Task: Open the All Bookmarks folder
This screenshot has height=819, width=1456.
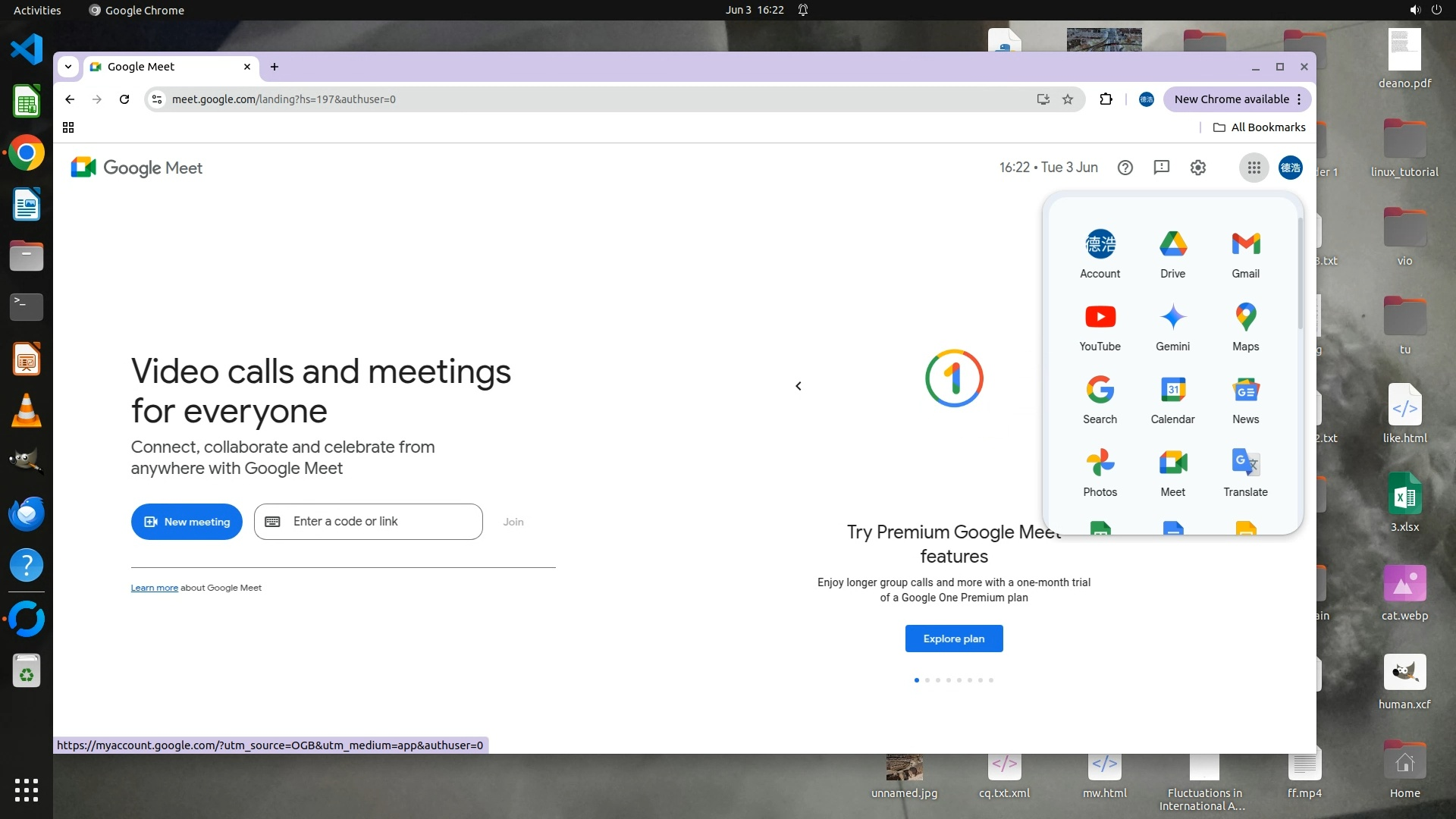Action: pos(1259,127)
